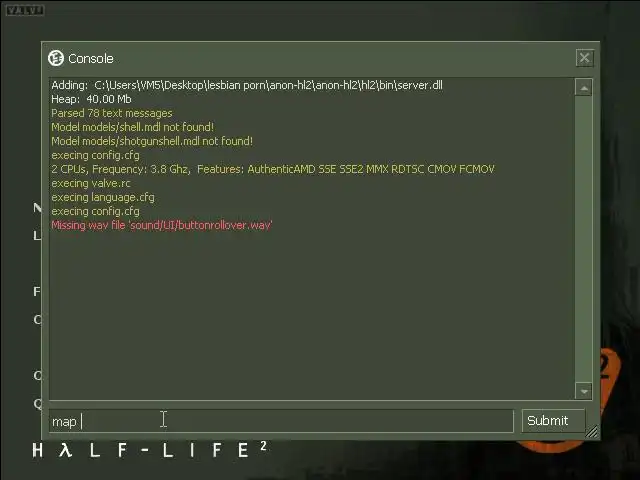
Task: Click the Submit button
Action: [553, 420]
